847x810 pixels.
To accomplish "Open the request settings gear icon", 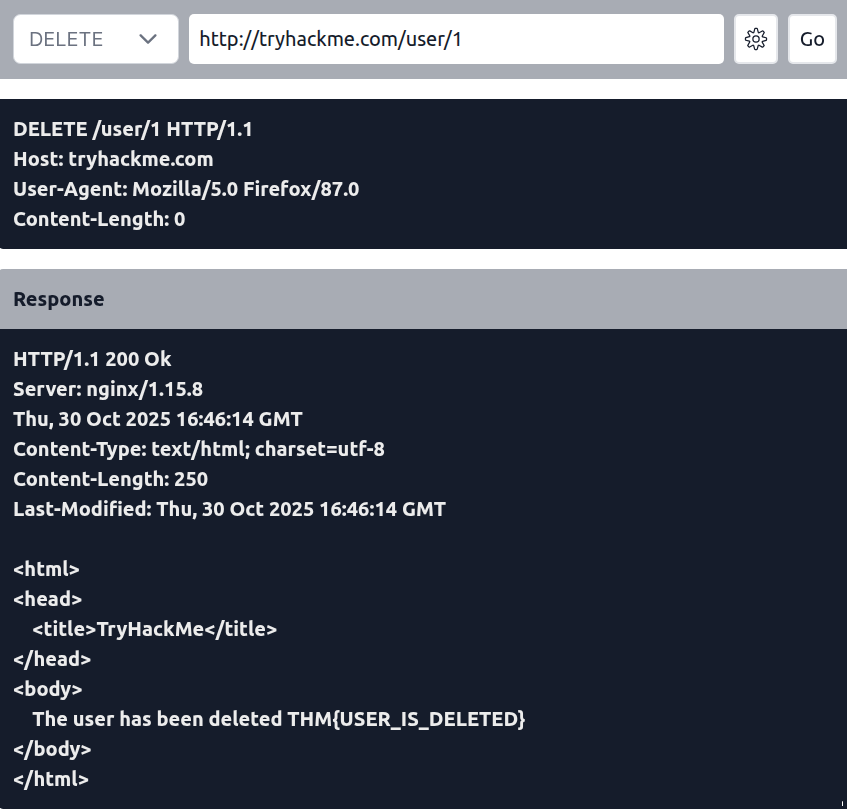I will (x=755, y=39).
